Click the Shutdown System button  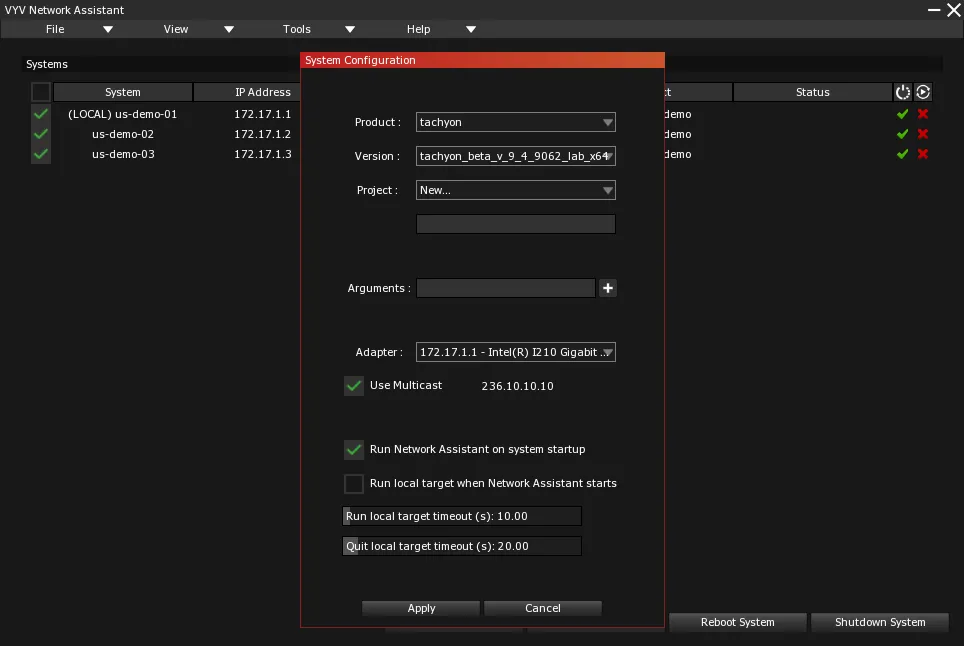[880, 622]
